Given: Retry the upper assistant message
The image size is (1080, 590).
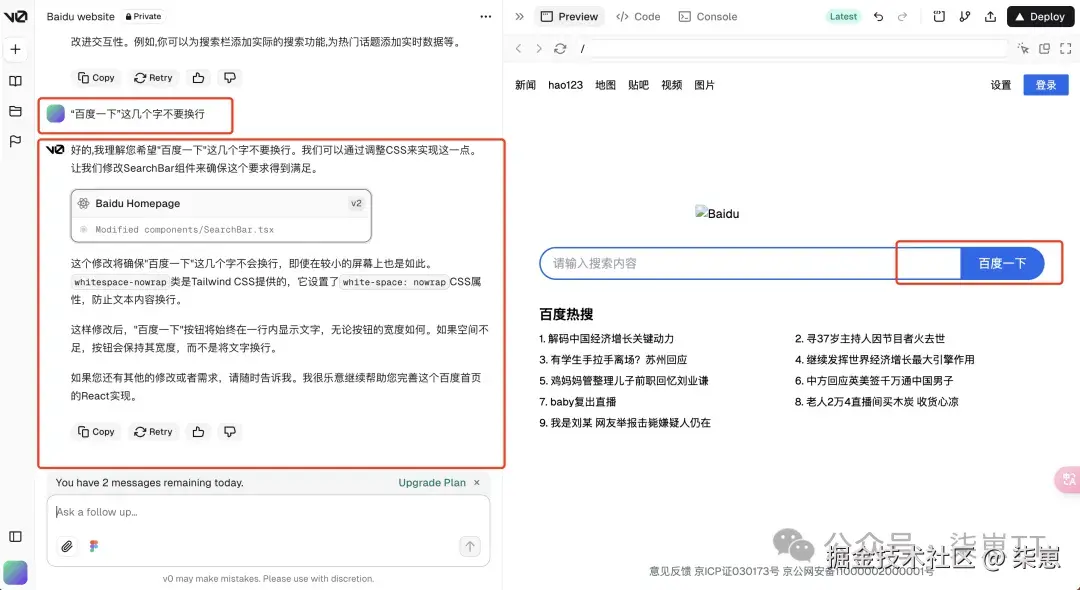Looking at the screenshot, I should point(153,78).
